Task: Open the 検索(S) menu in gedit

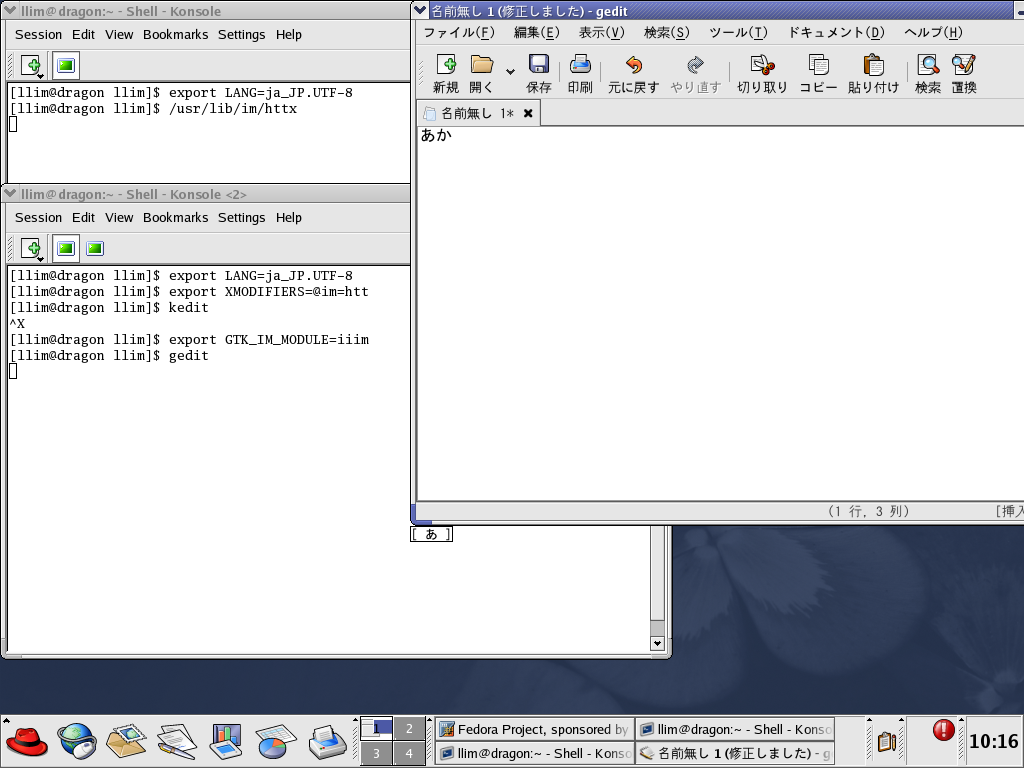Action: (666, 33)
